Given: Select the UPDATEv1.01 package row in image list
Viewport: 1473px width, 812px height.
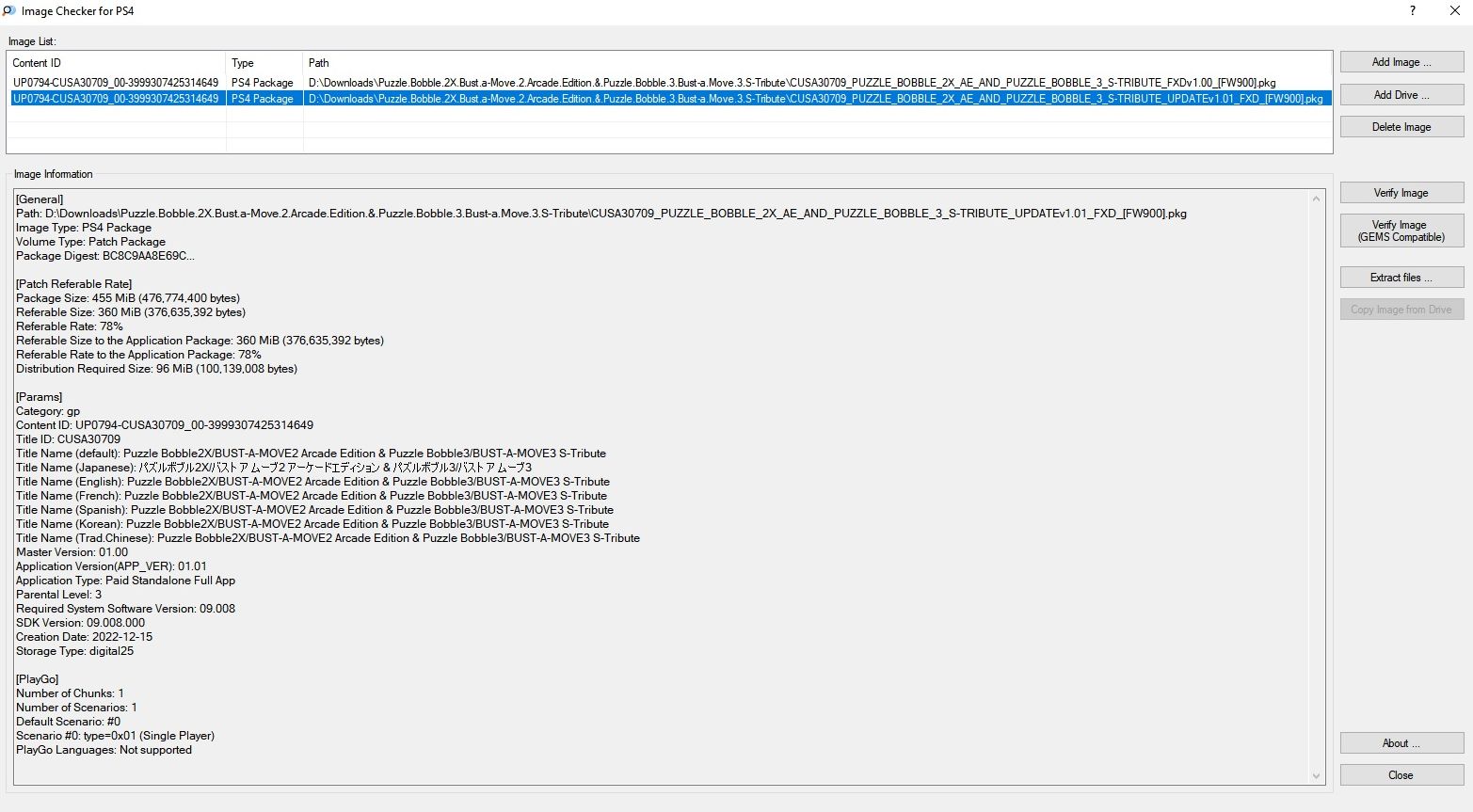Looking at the screenshot, I should point(669,99).
